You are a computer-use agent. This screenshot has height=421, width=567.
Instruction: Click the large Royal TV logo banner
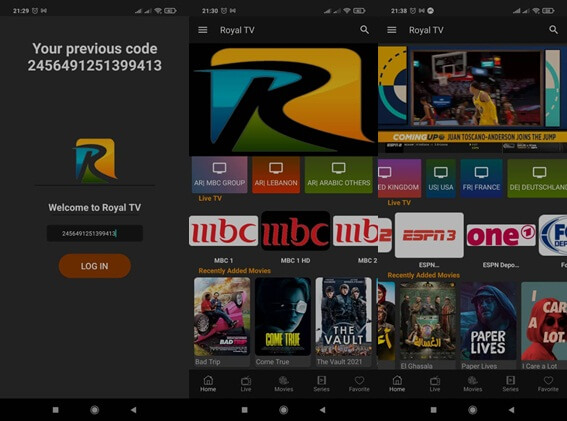(x=284, y=99)
